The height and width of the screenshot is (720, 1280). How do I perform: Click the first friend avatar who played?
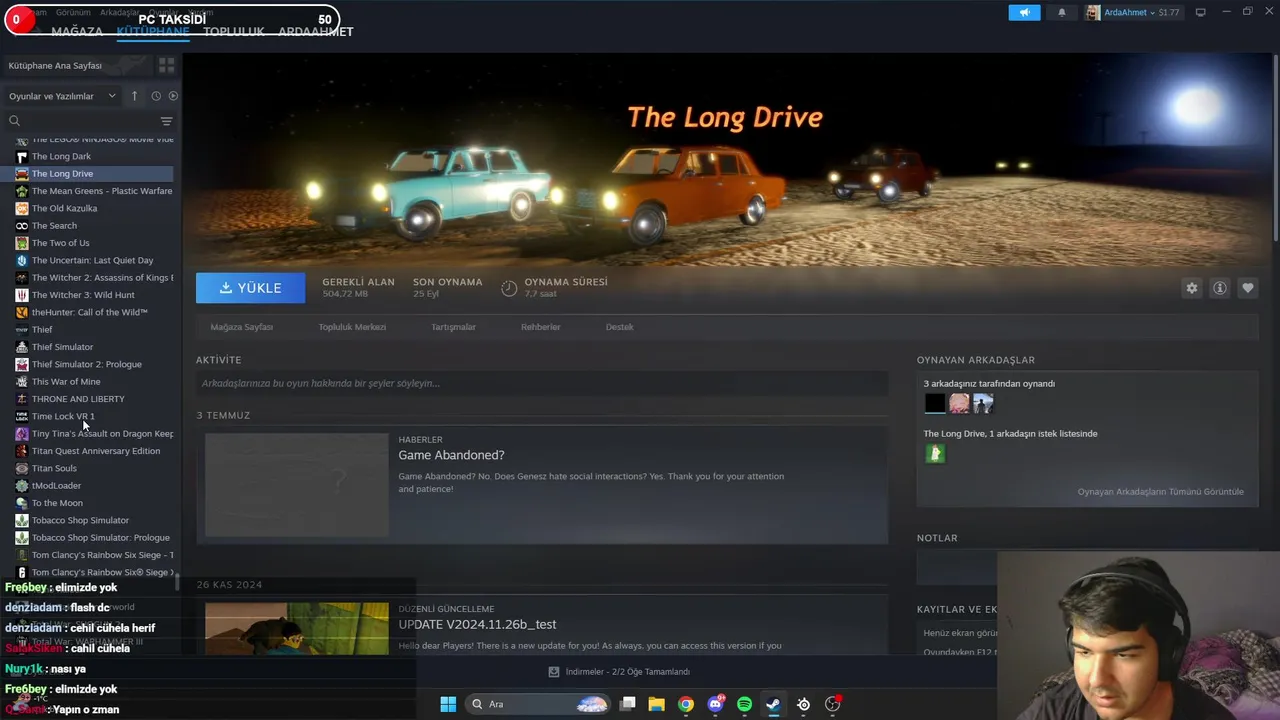coord(934,403)
